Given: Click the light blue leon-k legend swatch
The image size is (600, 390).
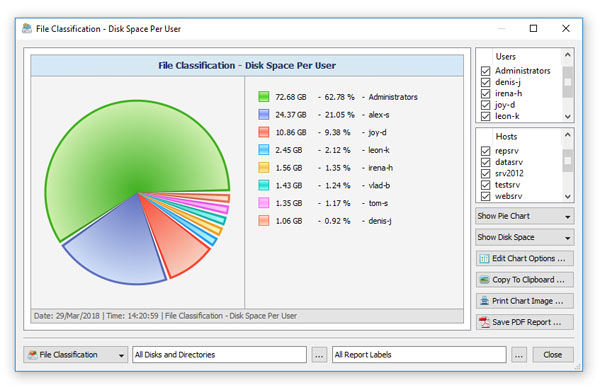Looking at the screenshot, I should (x=264, y=150).
